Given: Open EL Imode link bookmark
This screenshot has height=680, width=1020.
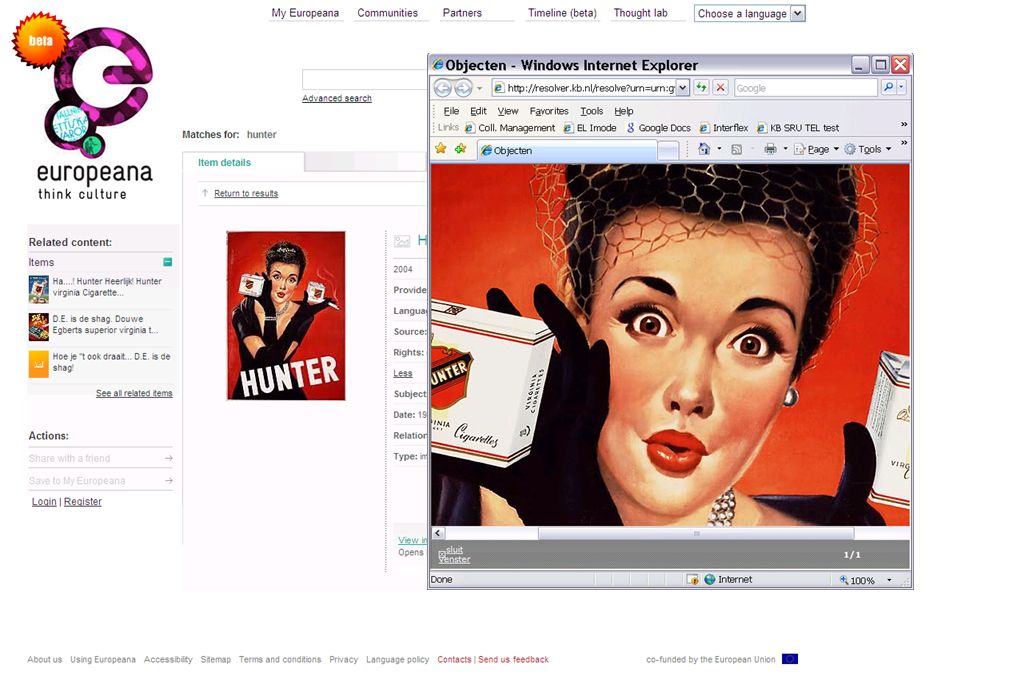Looking at the screenshot, I should coord(590,128).
